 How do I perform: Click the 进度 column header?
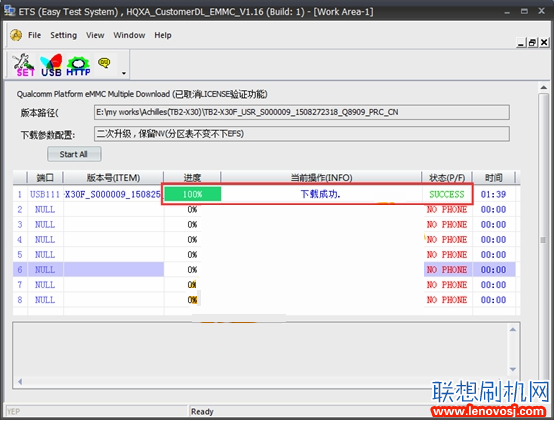point(192,178)
